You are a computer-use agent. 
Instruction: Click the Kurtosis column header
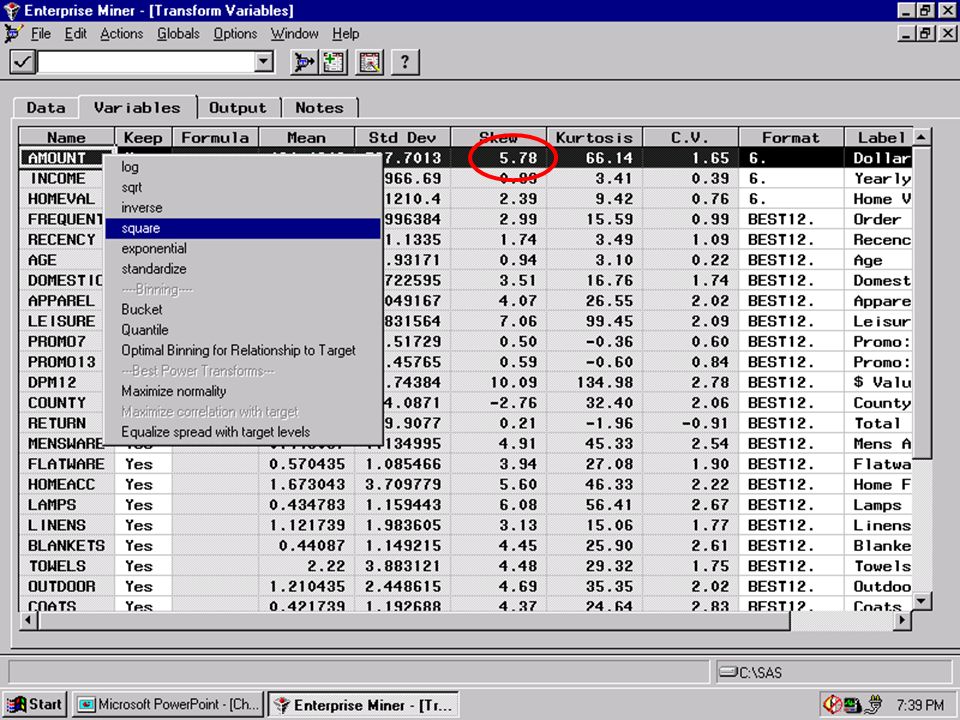[x=594, y=137]
